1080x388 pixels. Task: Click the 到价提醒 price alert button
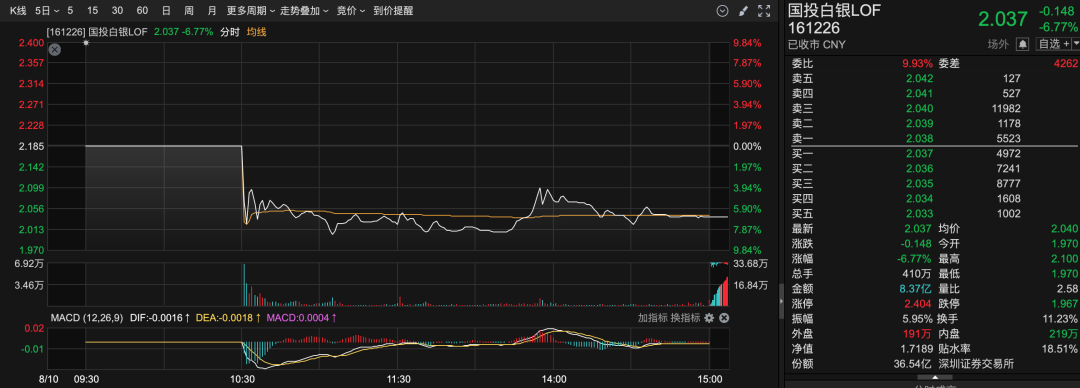393,11
